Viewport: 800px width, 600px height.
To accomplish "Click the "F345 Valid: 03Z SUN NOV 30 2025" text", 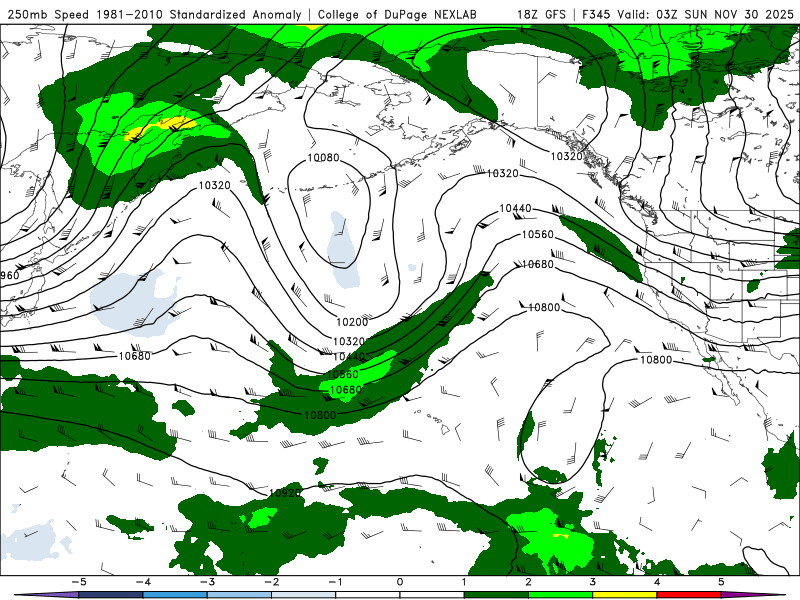I will pos(688,14).
